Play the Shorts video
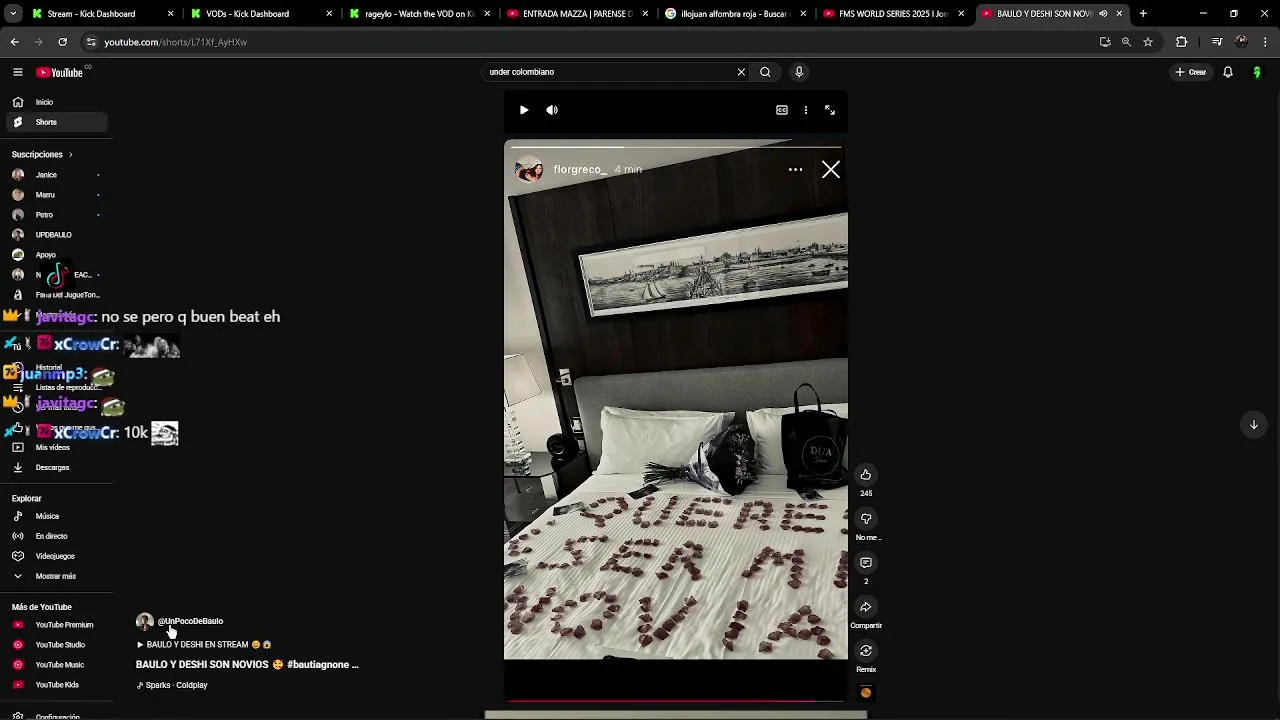The height and width of the screenshot is (720, 1280). point(524,110)
